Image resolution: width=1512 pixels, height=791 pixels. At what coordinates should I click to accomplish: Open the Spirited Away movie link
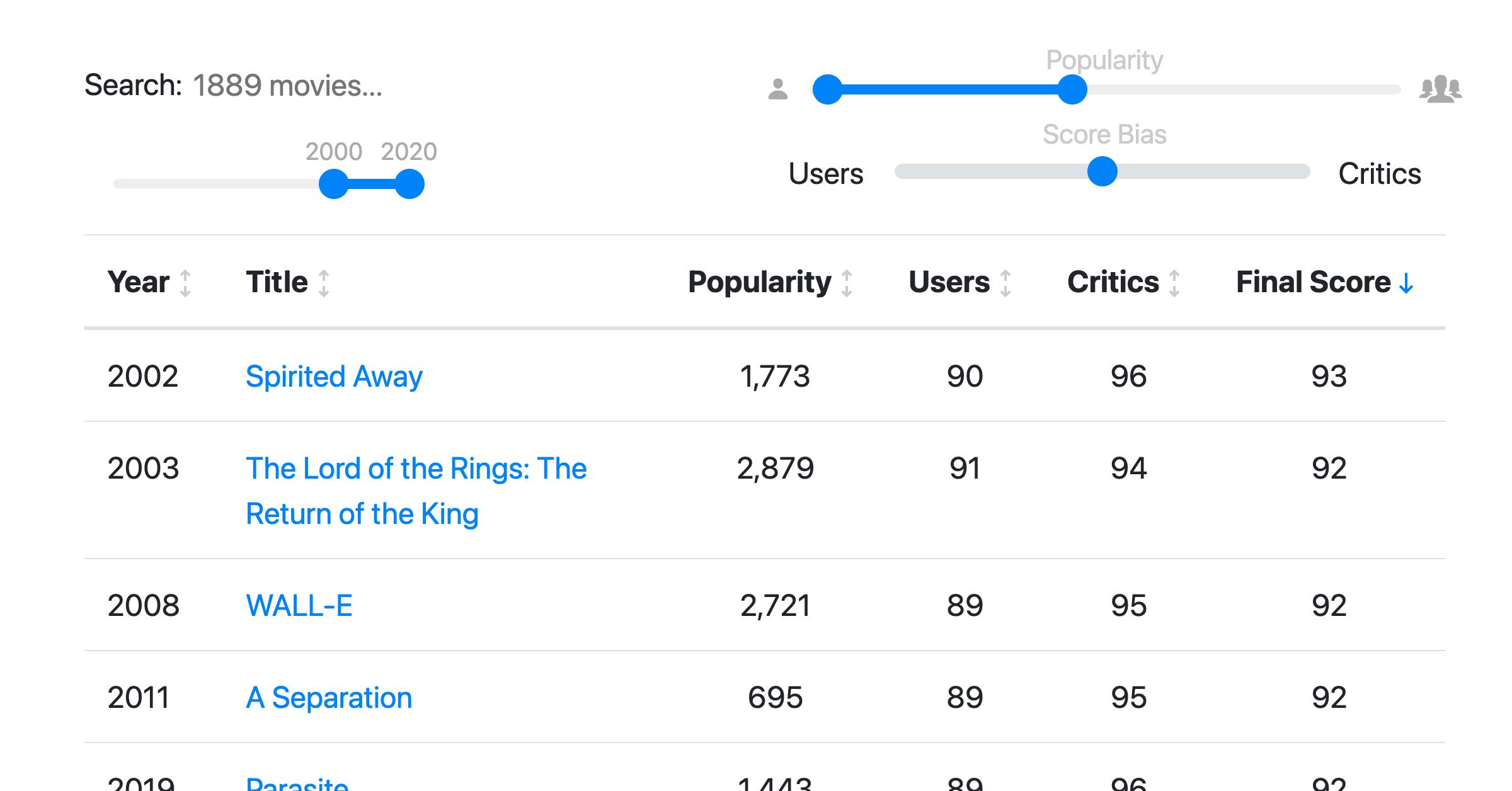[334, 377]
